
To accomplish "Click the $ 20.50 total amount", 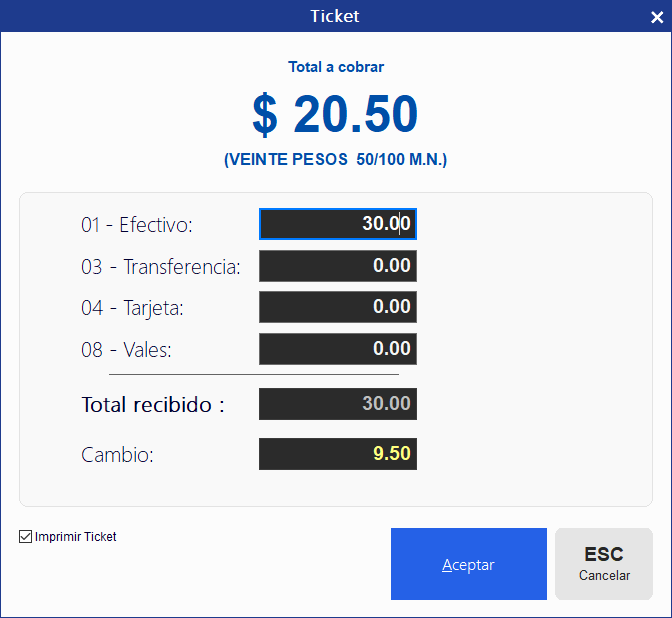I will 335,114.
